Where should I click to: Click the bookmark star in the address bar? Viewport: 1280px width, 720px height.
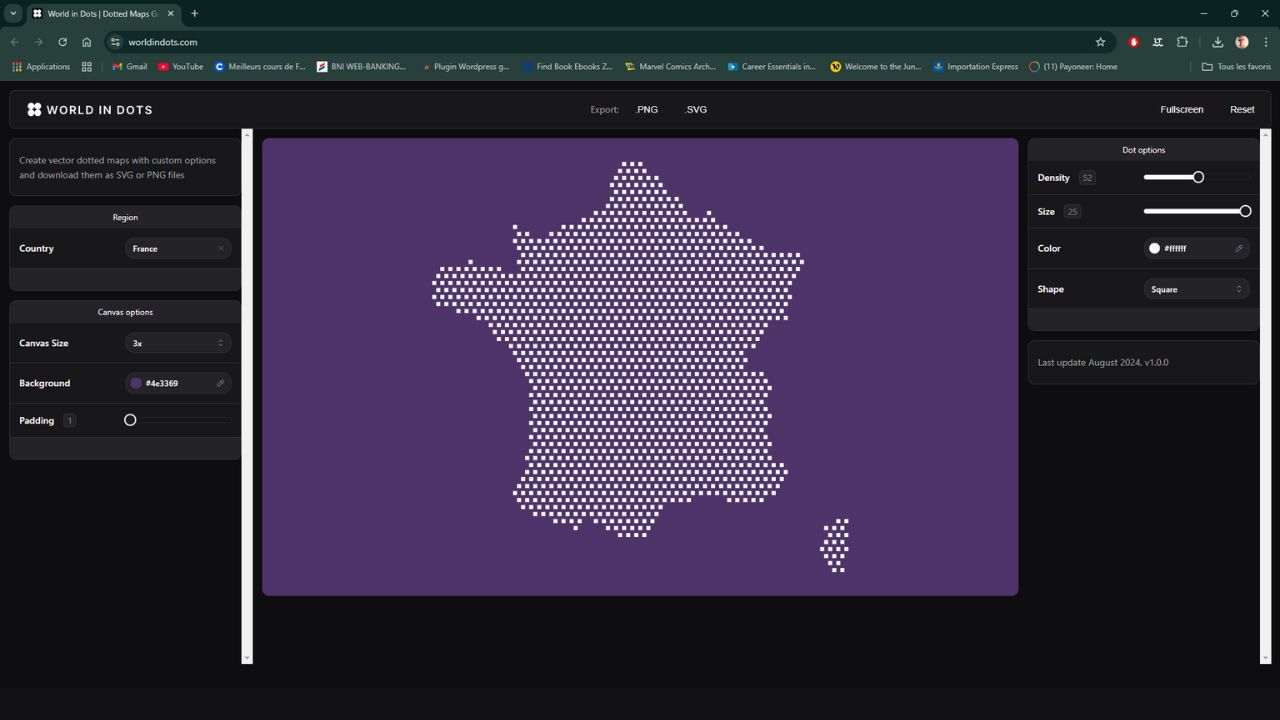[1100, 42]
